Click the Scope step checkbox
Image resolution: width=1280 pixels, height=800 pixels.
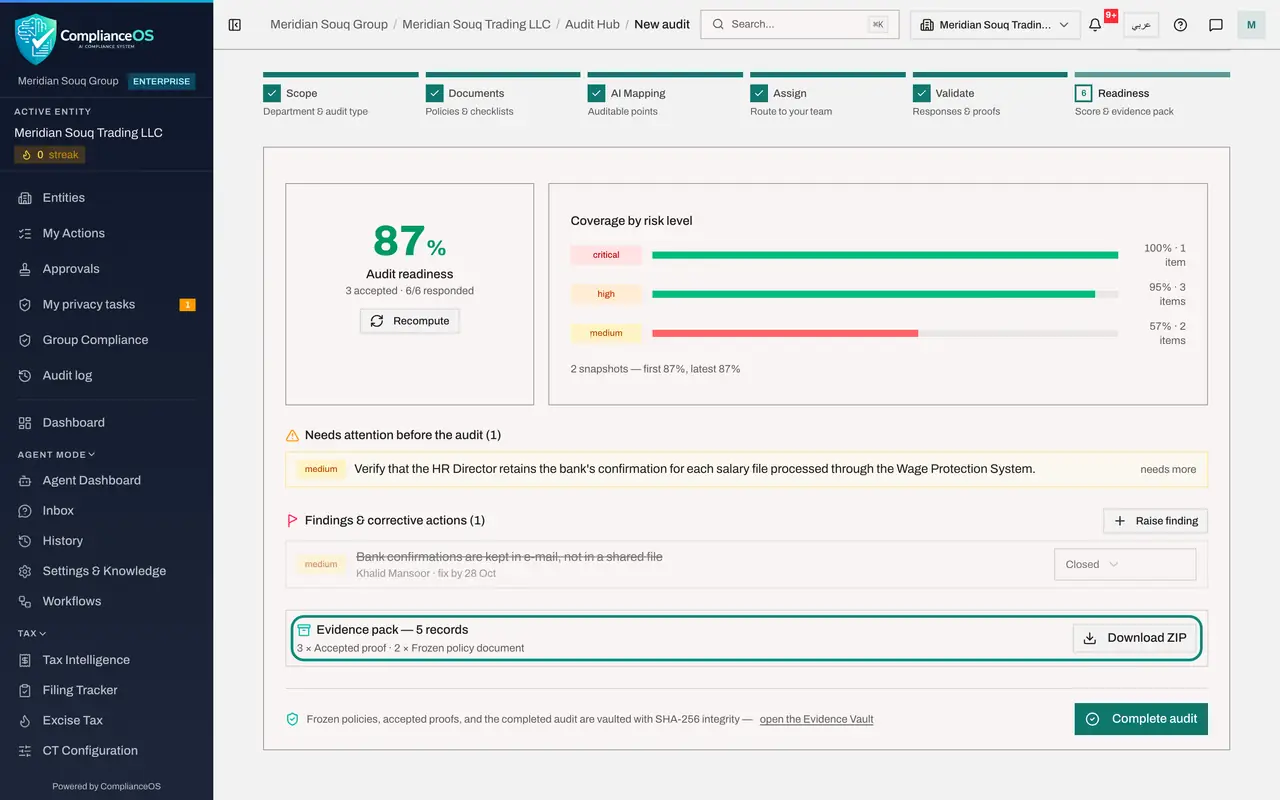pyautogui.click(x=272, y=93)
